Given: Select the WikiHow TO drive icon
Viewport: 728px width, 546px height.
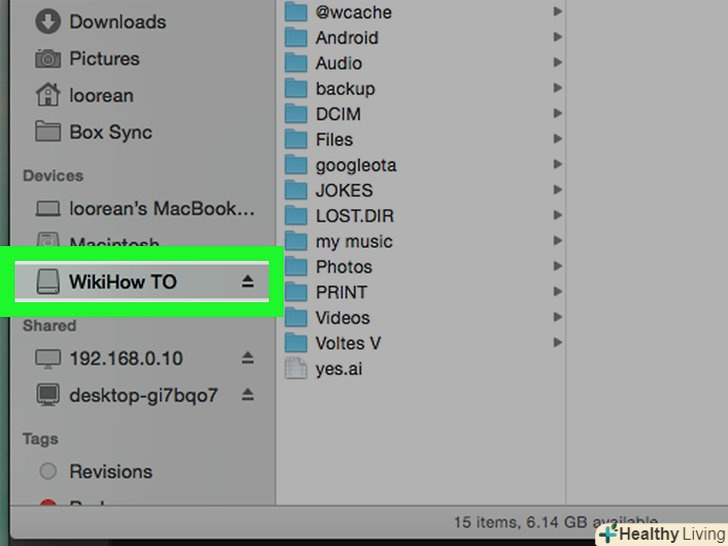Looking at the screenshot, I should (48, 281).
